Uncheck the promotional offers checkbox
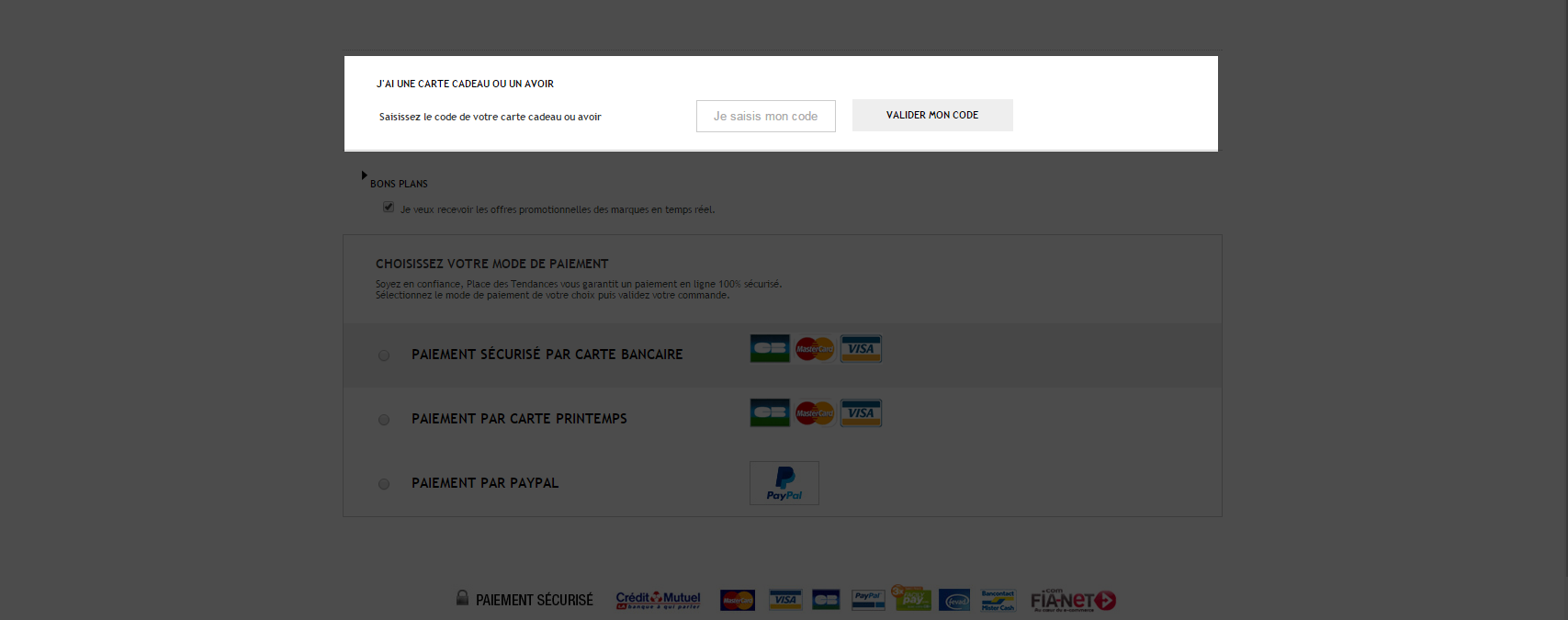 389,208
